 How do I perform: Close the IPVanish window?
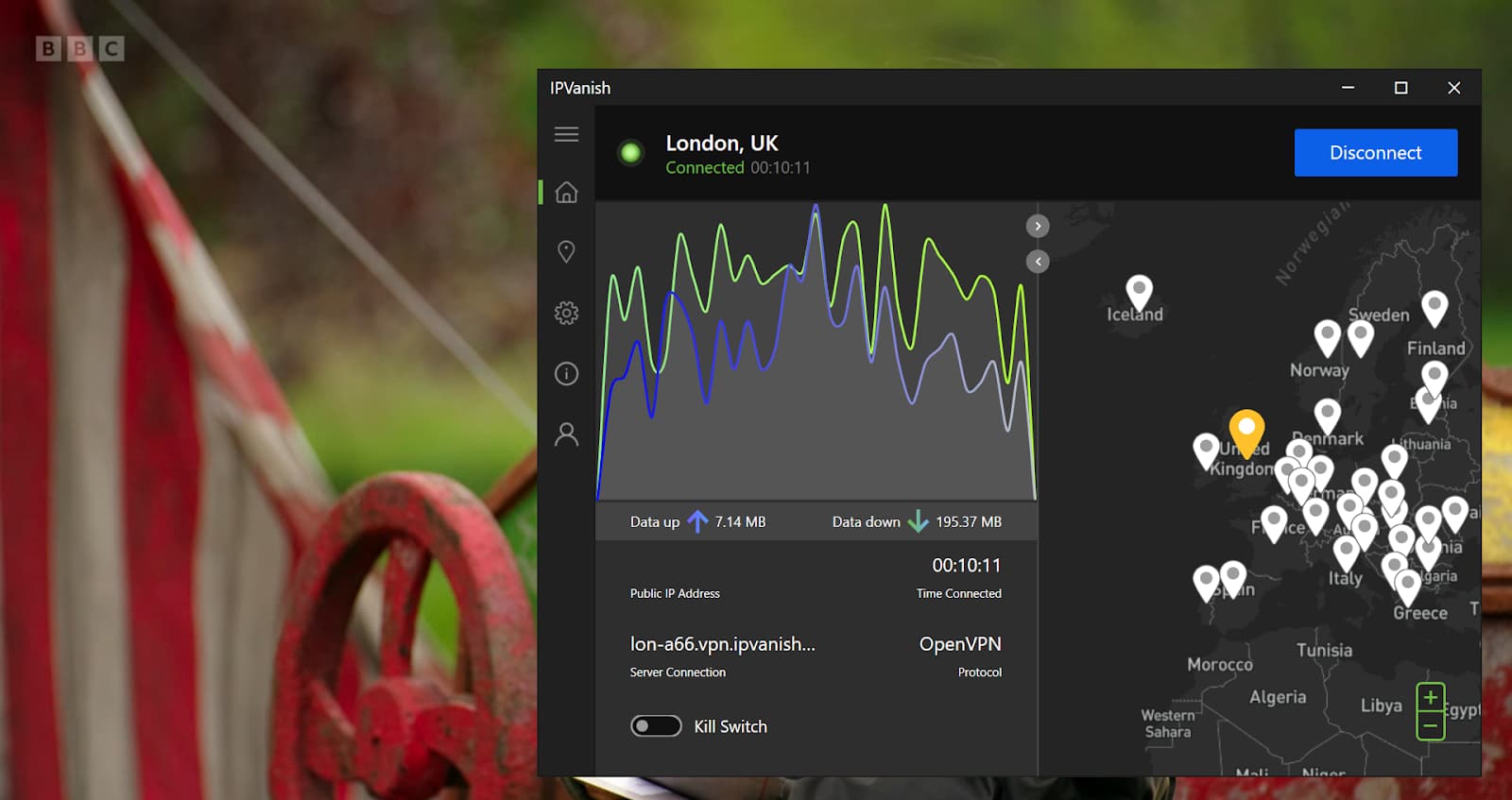coord(1454,88)
